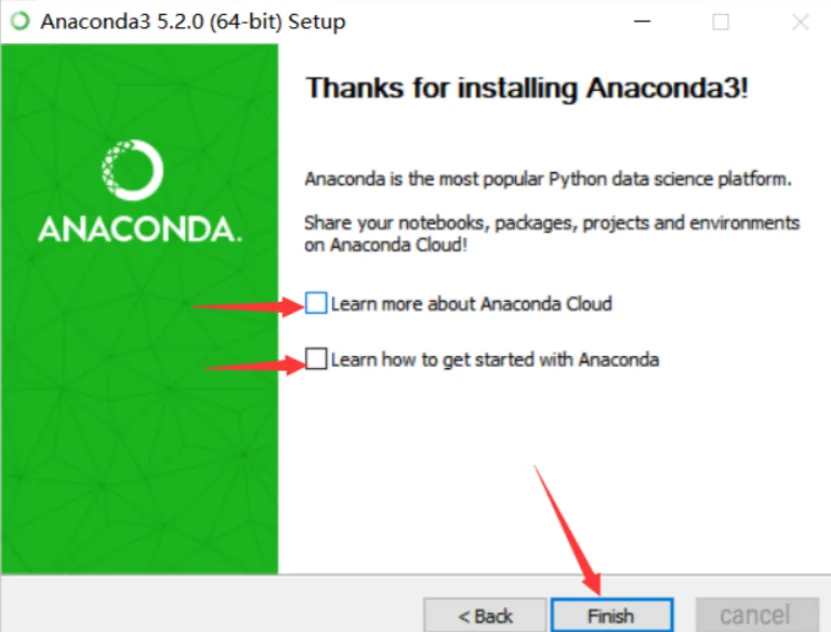Click the red arrow pointing to Finish

point(568,530)
